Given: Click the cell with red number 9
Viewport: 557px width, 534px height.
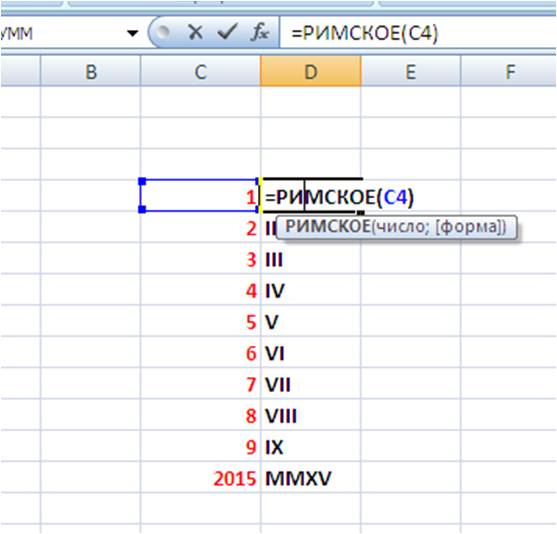Looking at the screenshot, I should (200, 446).
